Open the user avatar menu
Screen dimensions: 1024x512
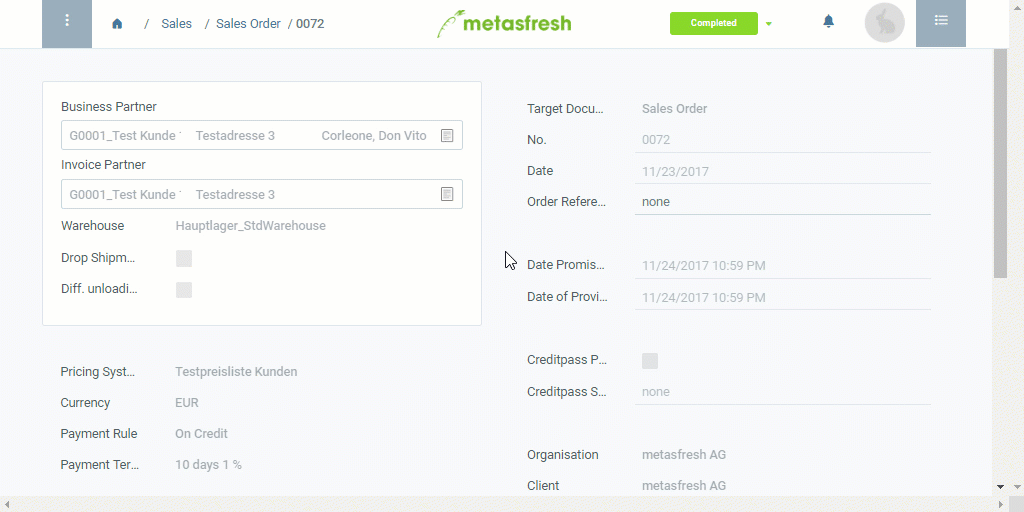pyautogui.click(x=884, y=23)
